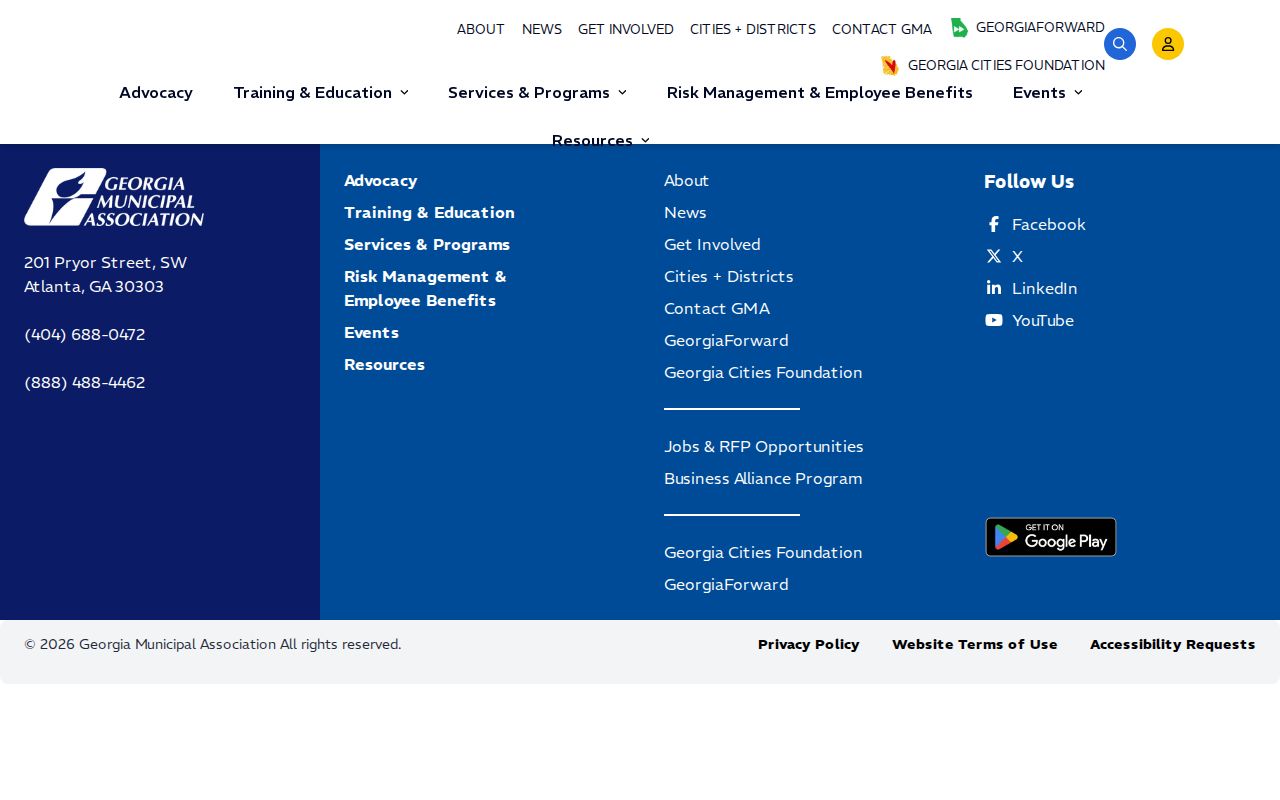Open Risk Management & Employee Benefits nav item
1280x800 pixels.
click(820, 93)
